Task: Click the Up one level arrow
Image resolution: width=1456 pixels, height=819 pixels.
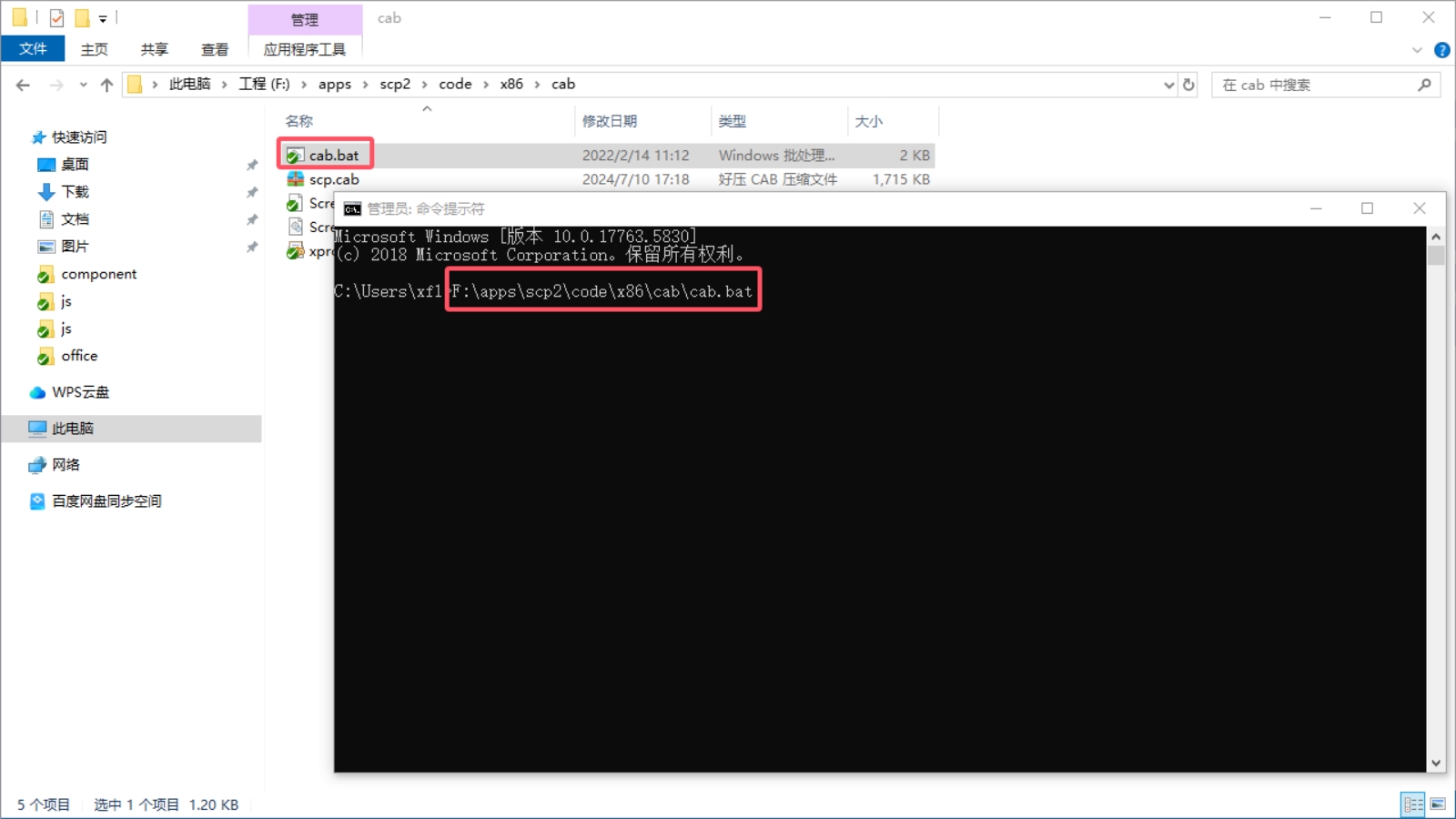Action: click(x=106, y=85)
